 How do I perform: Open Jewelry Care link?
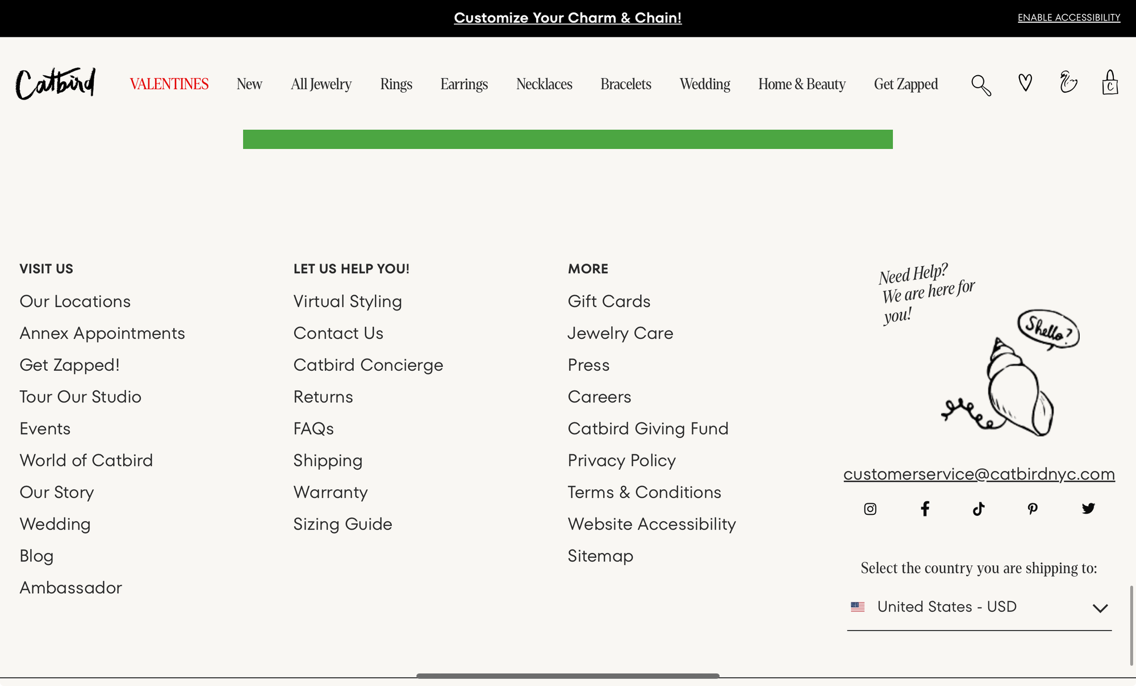click(x=620, y=333)
